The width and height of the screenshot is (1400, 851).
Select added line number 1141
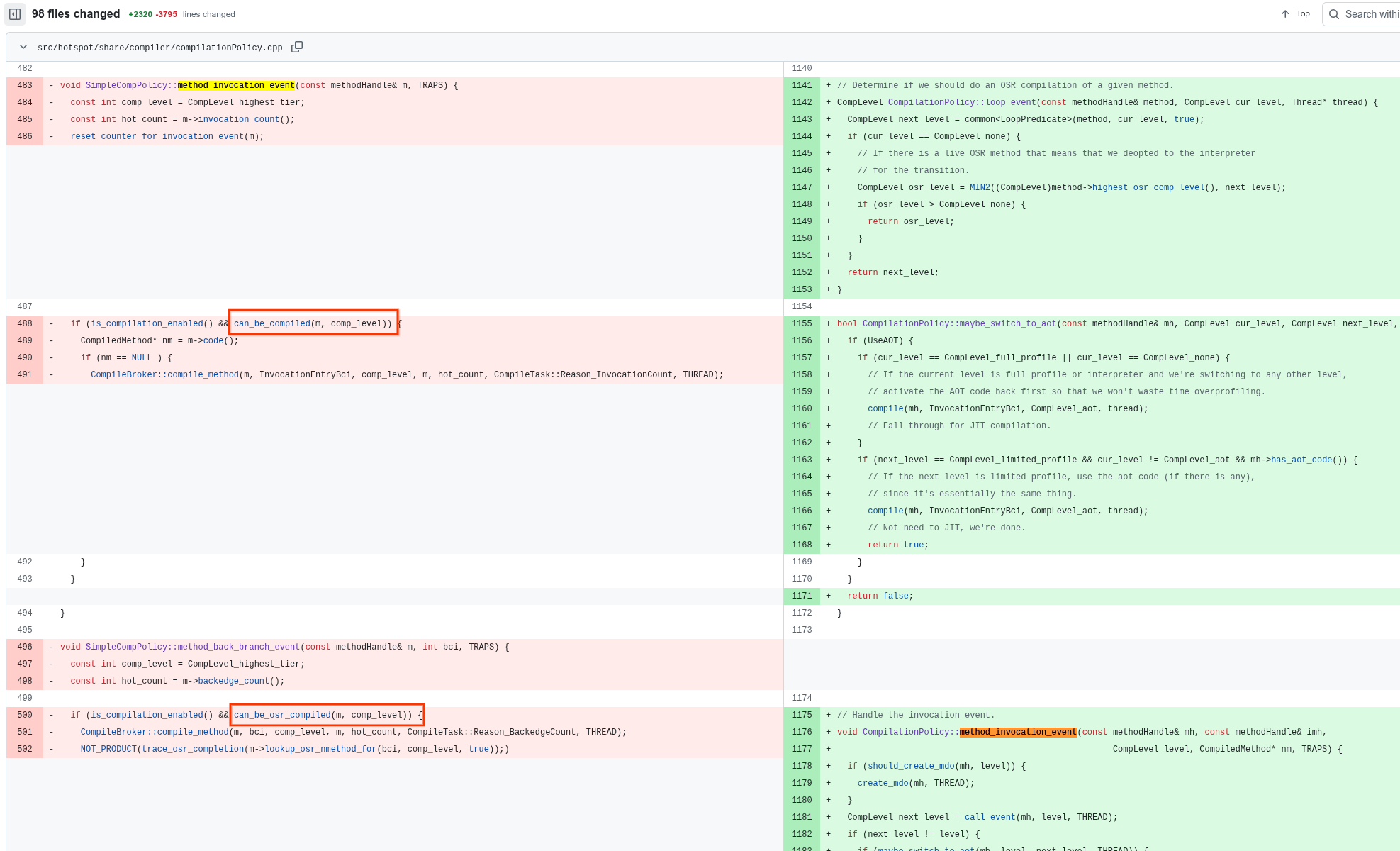802,85
